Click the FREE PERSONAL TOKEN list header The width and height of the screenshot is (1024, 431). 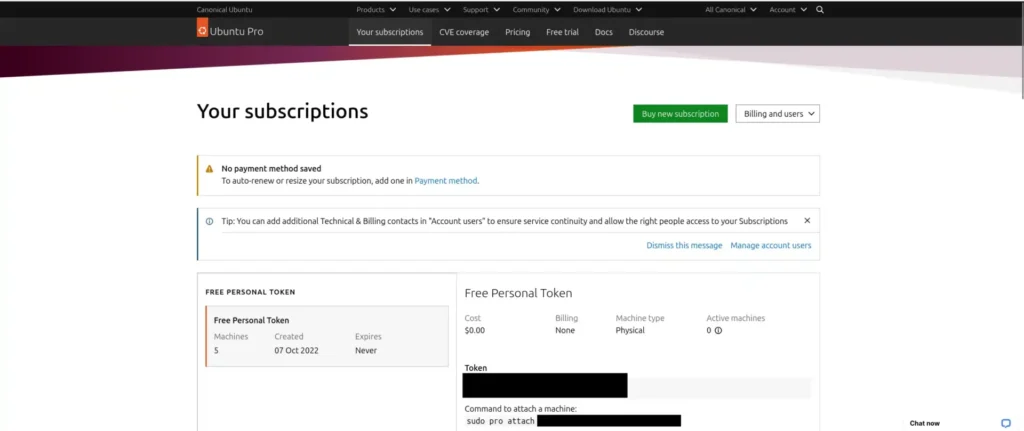[x=250, y=292]
